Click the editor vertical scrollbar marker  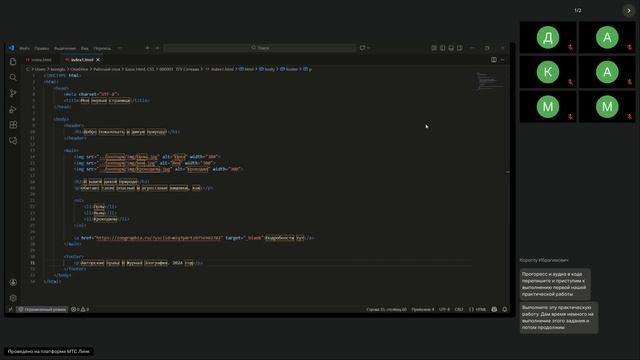(x=508, y=172)
